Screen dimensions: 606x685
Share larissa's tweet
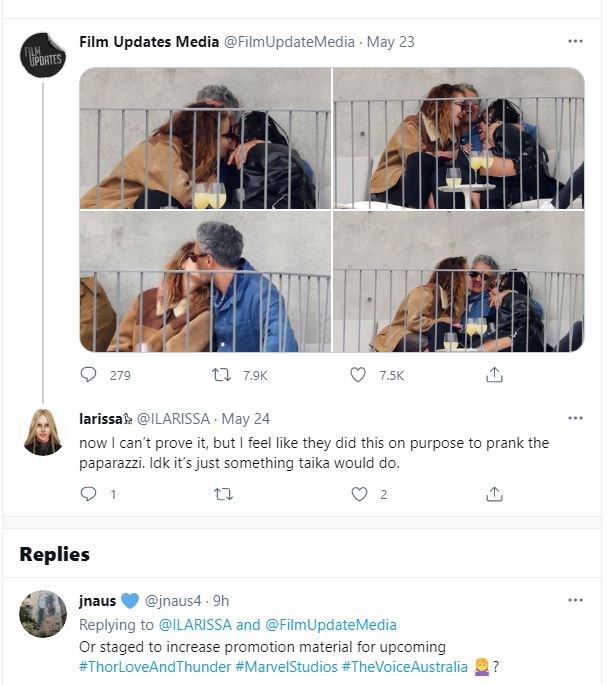[493, 494]
